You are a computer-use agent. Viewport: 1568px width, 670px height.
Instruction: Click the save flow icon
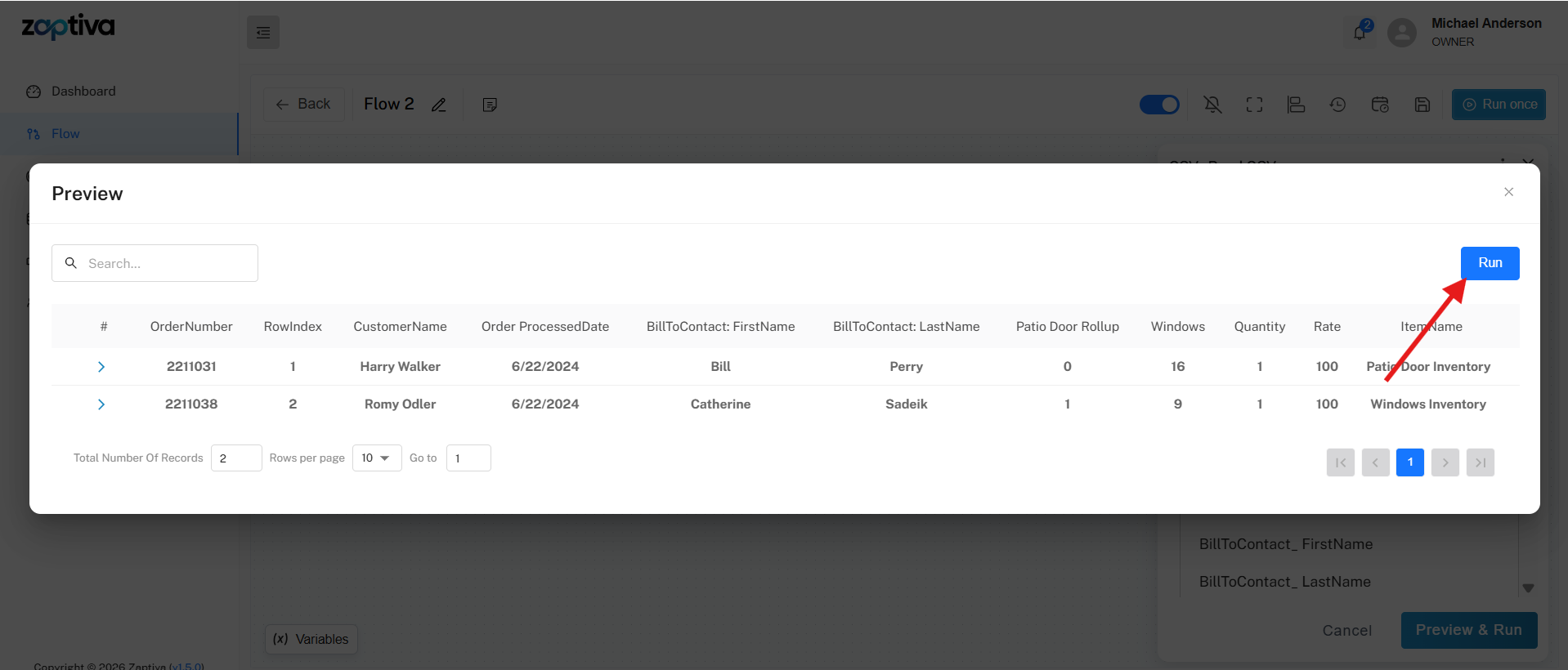(1422, 105)
